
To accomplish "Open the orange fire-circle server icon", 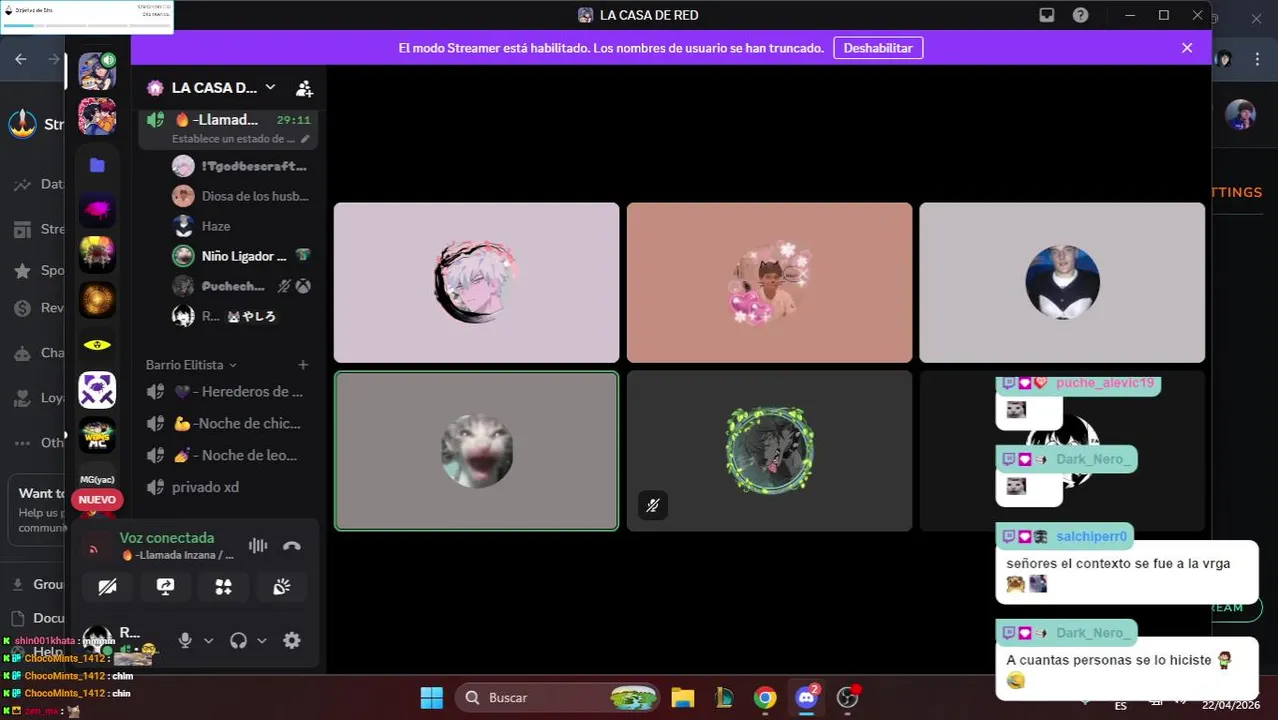I will click(97, 300).
